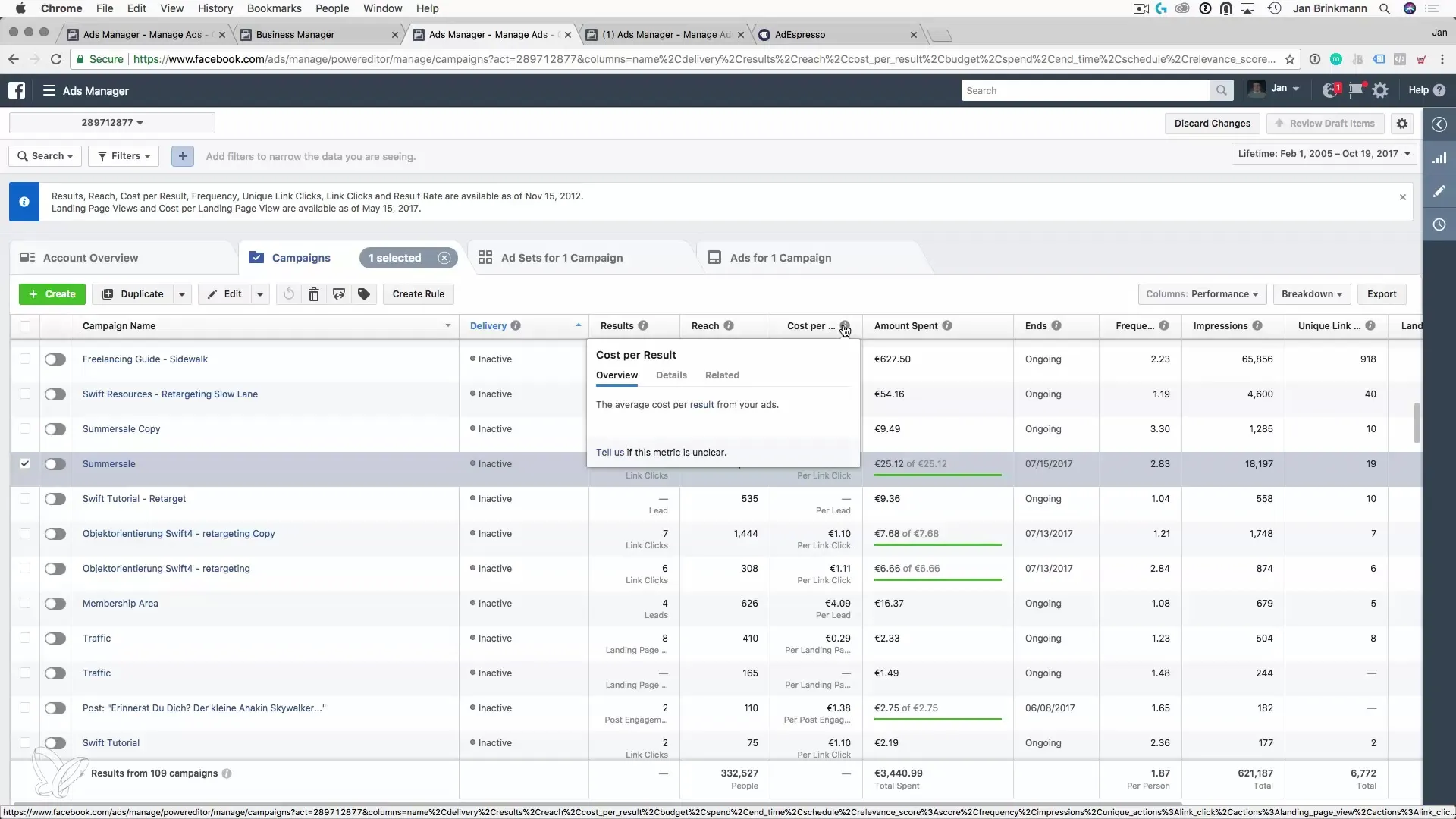Check the Membership Area campaign checkbox
Screen dimensions: 1456x819
pyautogui.click(x=25, y=603)
